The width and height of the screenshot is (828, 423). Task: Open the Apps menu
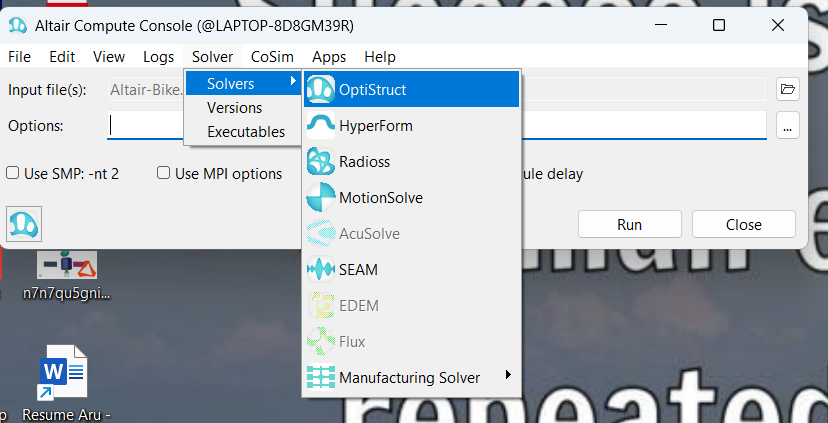click(329, 57)
